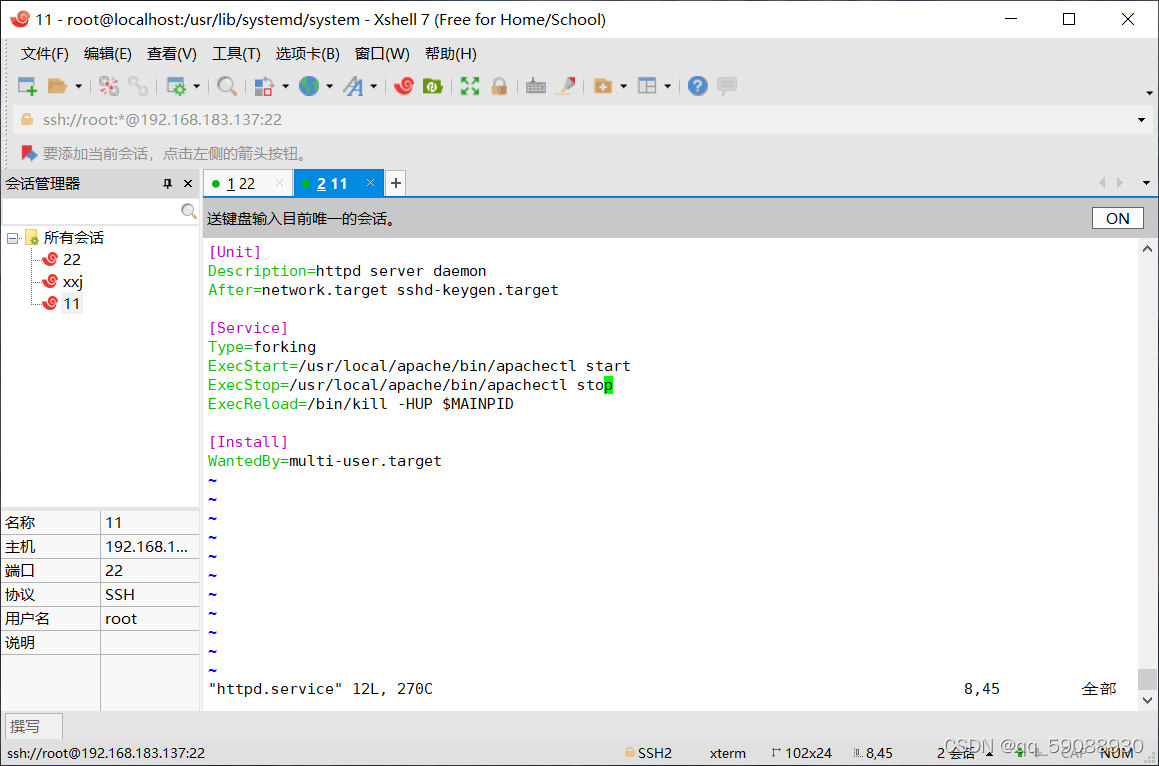The height and width of the screenshot is (766, 1159).
Task: Expand the color scheme dropdown arrow
Action: point(285,87)
